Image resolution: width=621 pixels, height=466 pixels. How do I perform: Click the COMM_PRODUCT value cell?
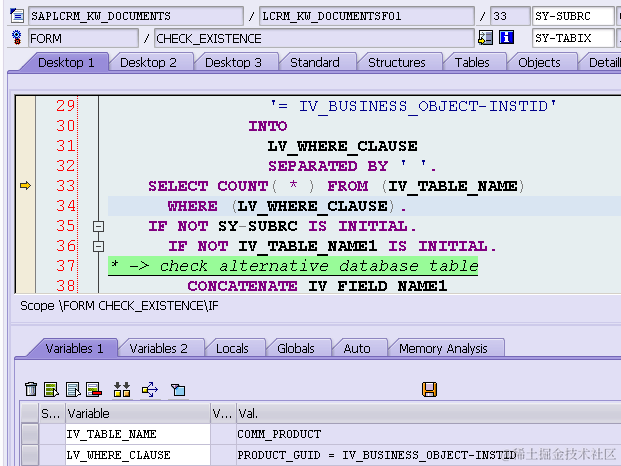click(429, 434)
